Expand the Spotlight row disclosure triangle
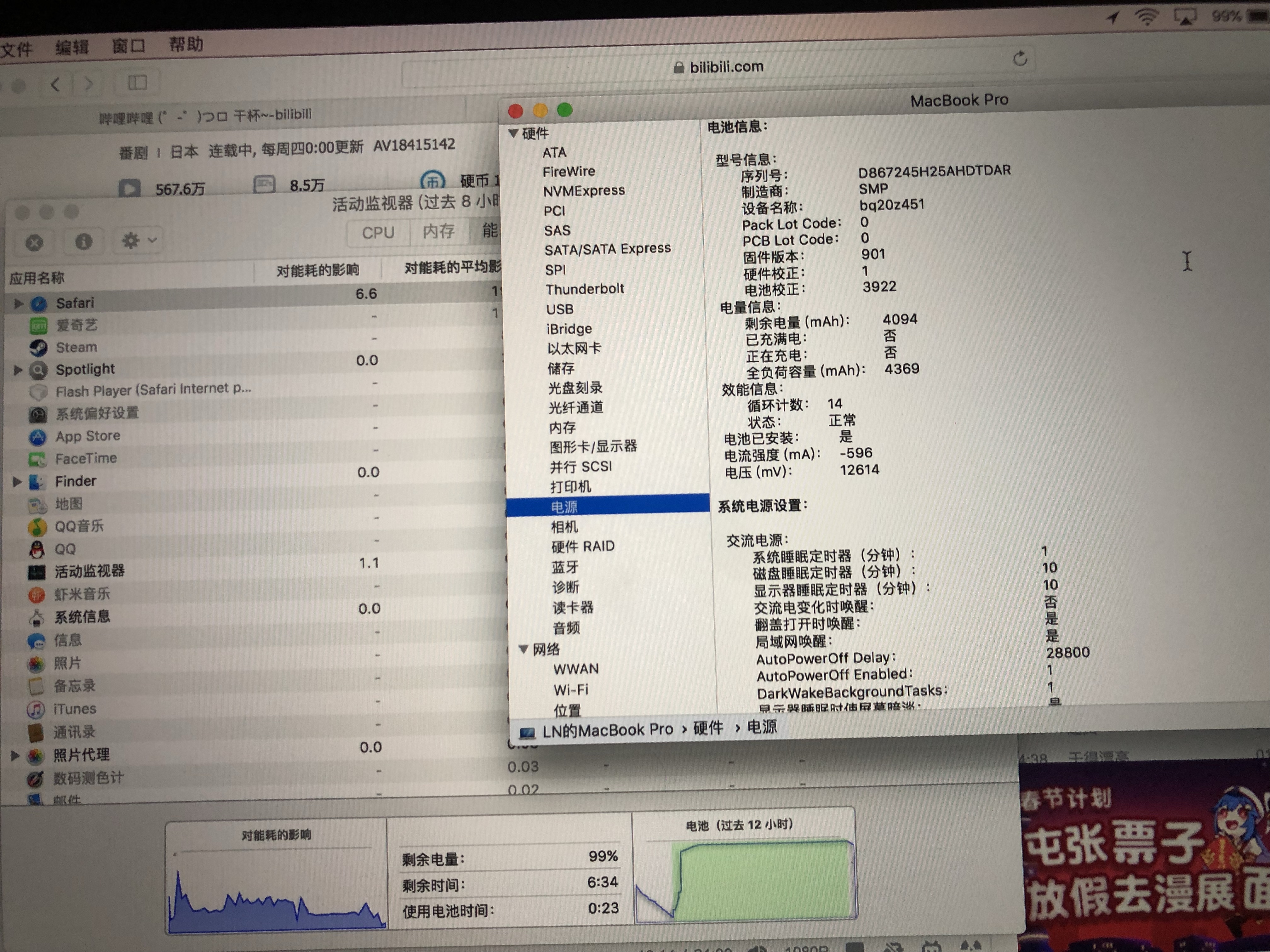 18,370
